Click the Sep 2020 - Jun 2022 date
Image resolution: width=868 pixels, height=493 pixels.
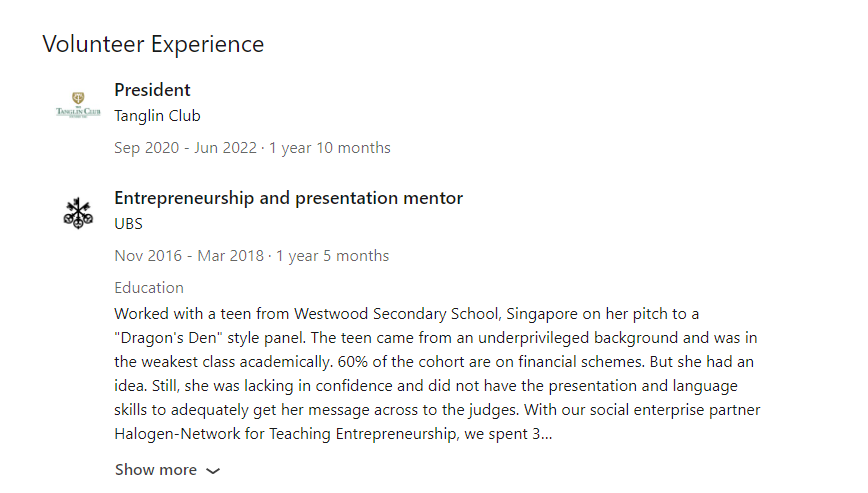[185, 148]
